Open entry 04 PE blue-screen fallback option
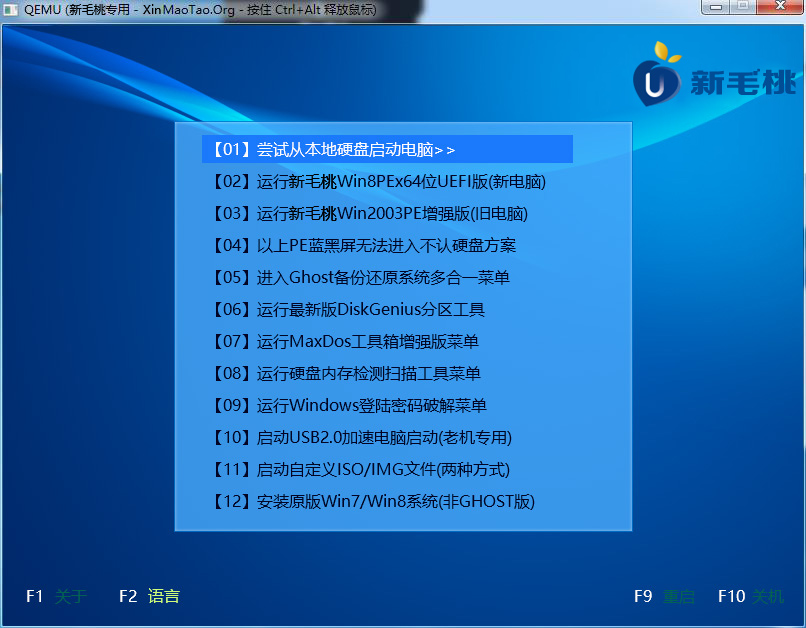This screenshot has width=806, height=628. pos(364,245)
